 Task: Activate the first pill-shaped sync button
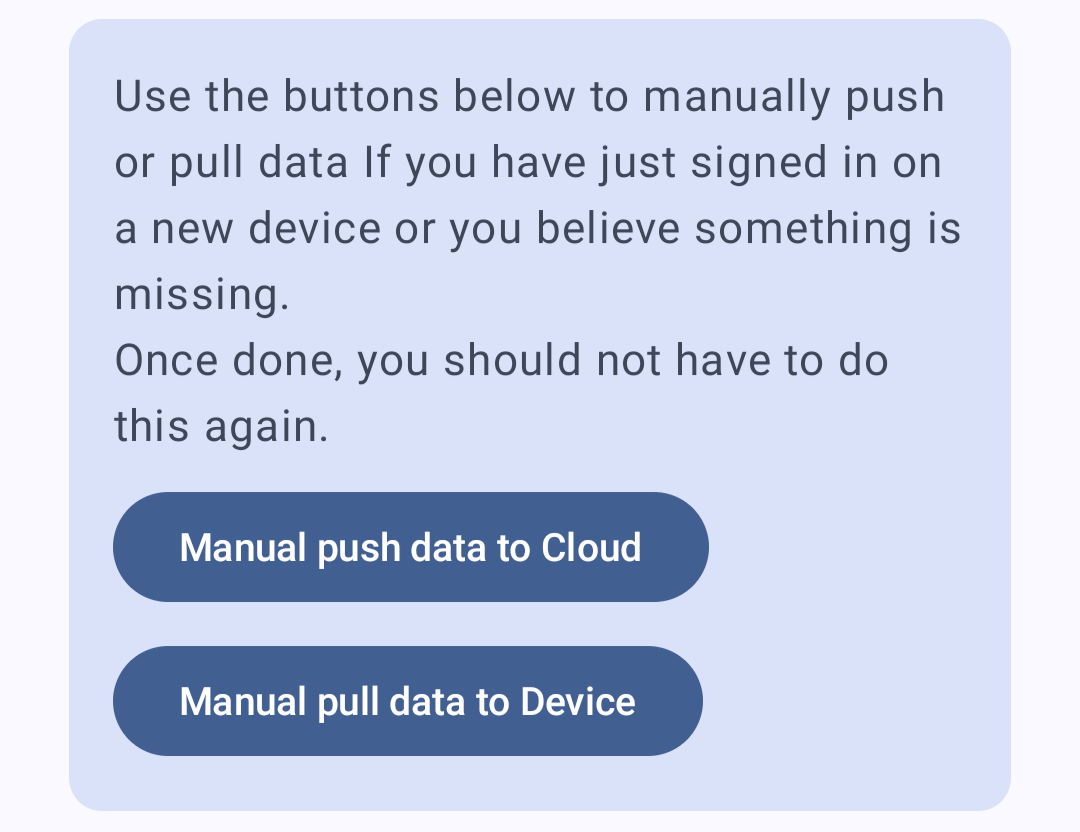(x=411, y=547)
